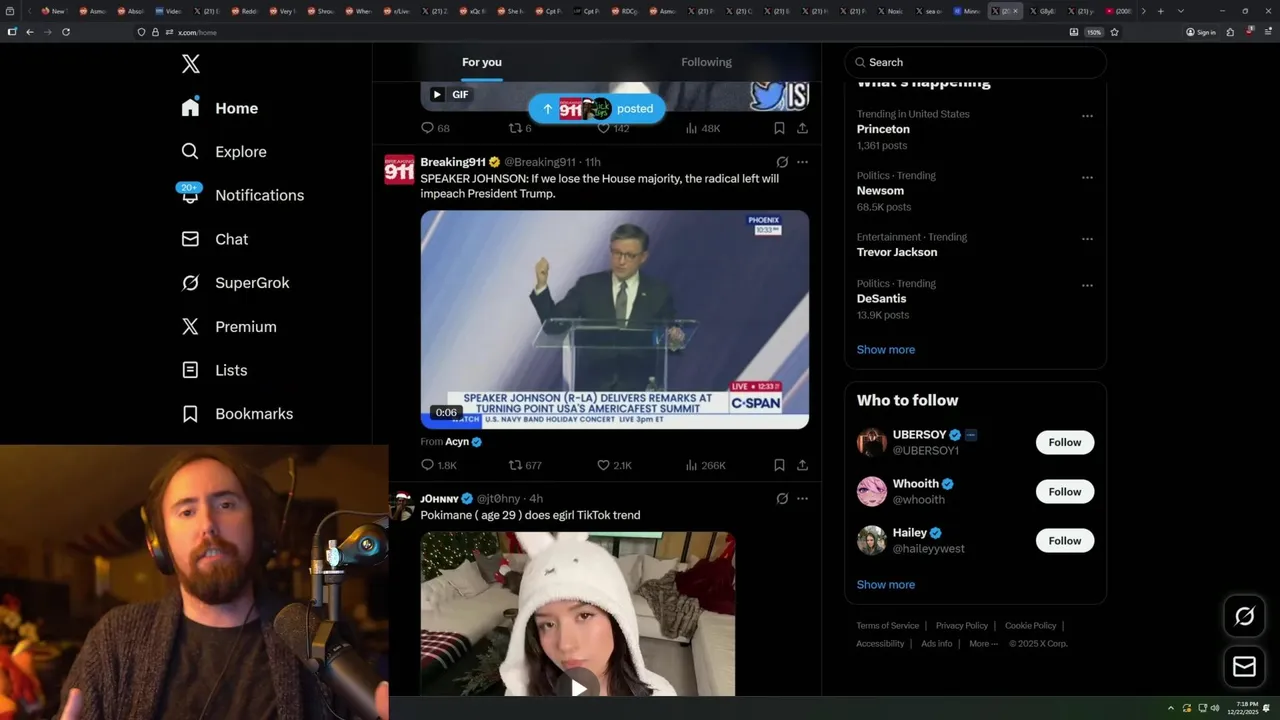Image resolution: width=1280 pixels, height=720 pixels.
Task: Open a new browser tab
Action: click(1160, 11)
